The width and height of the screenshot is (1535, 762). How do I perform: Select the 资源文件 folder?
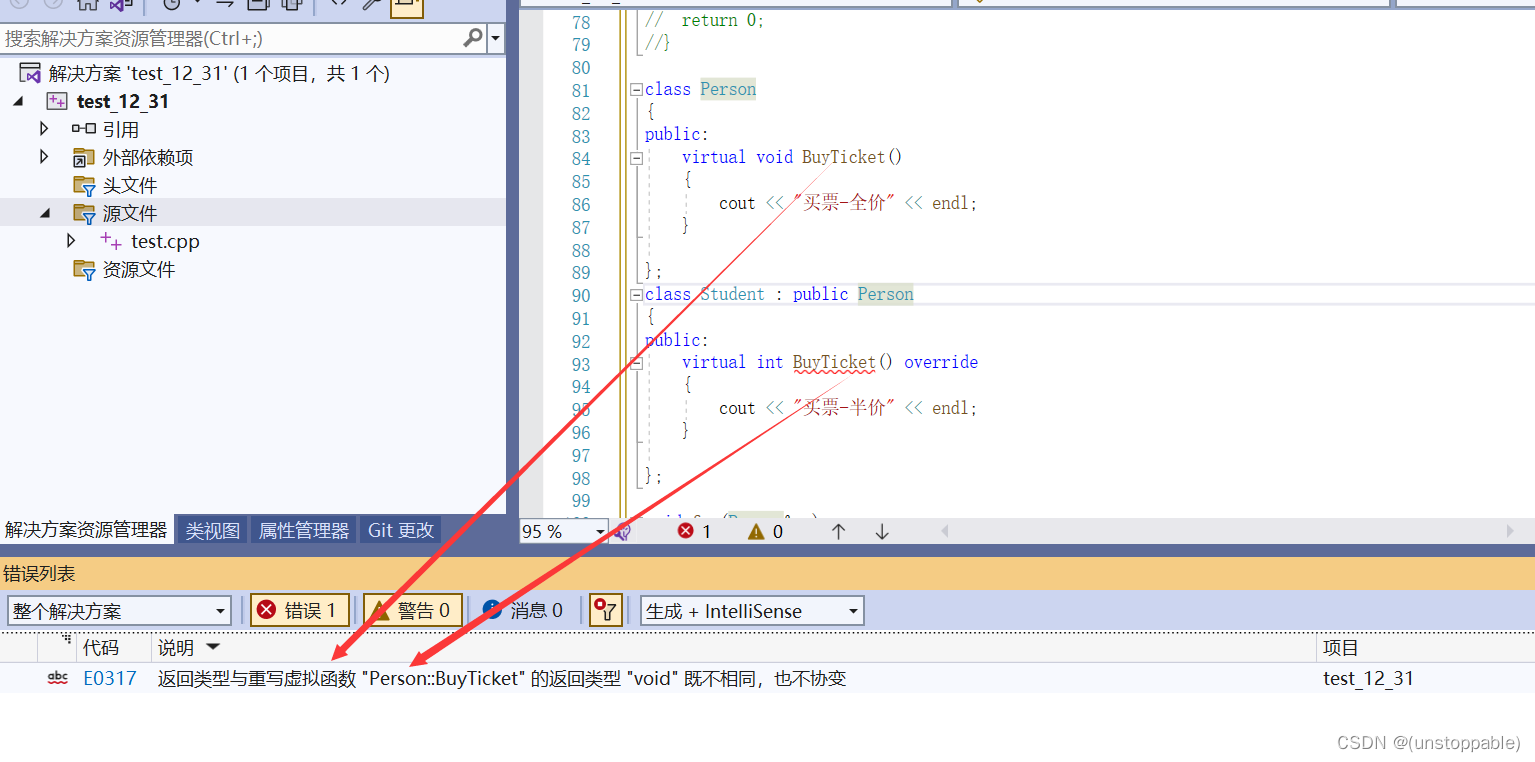(x=139, y=270)
